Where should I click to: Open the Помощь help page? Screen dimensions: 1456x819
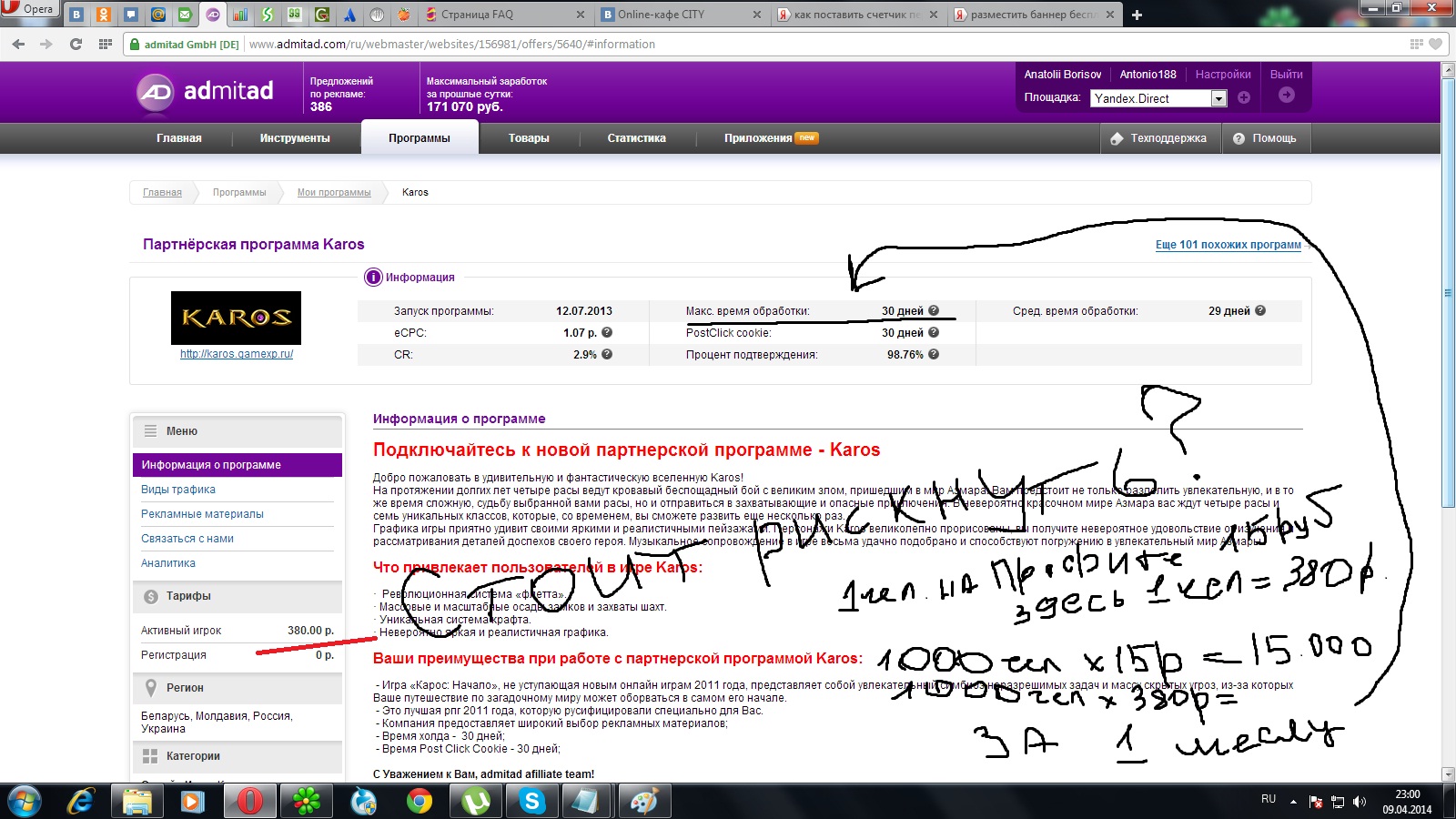click(x=1265, y=138)
